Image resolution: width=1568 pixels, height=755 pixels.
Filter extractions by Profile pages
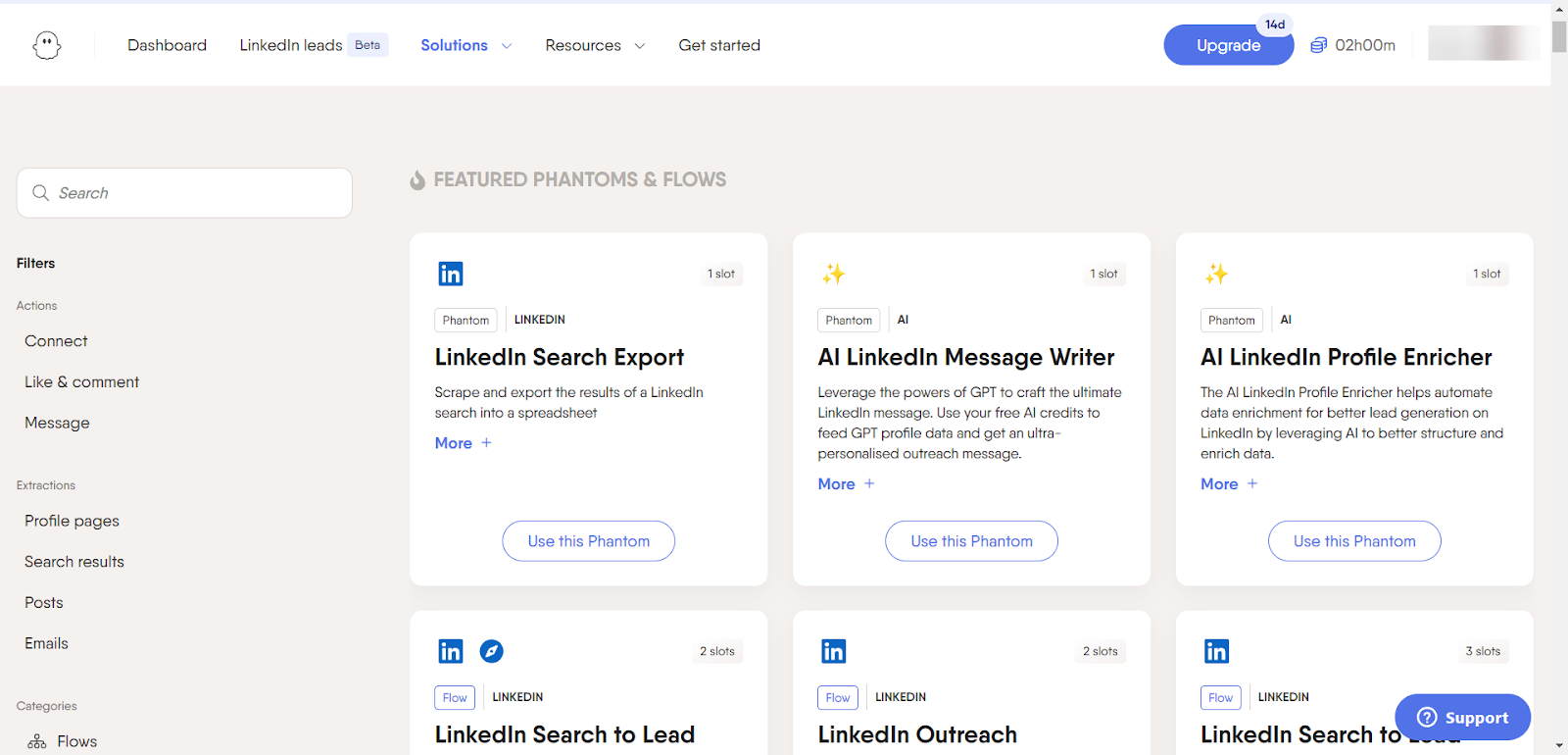point(73,521)
